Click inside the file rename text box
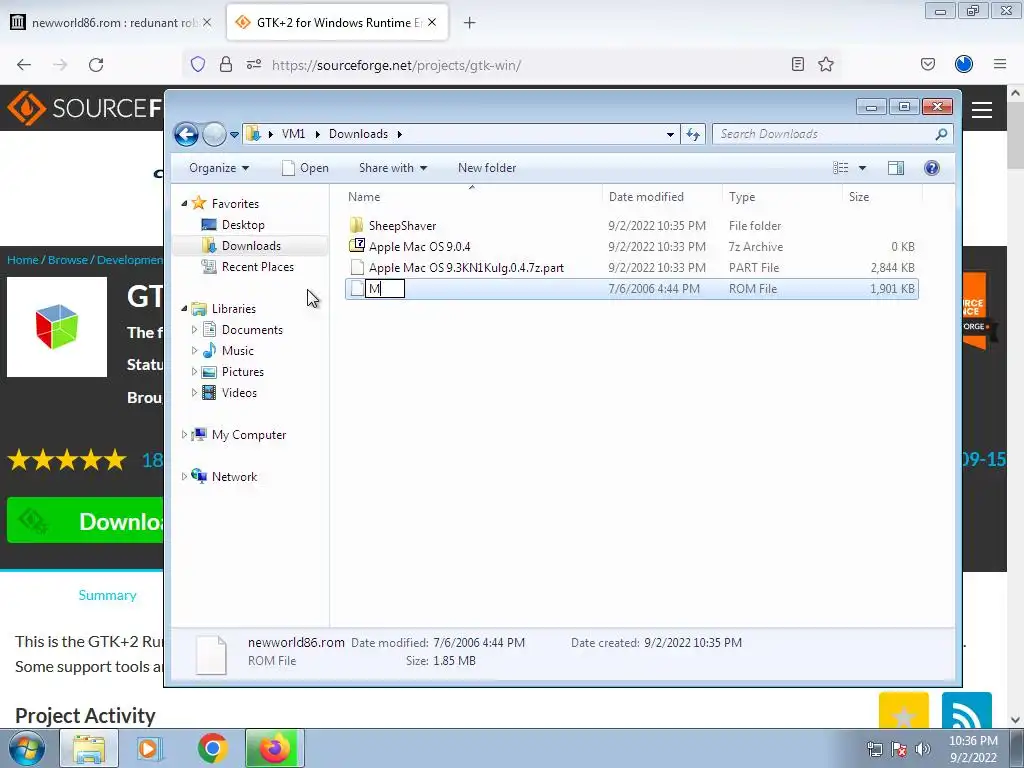This screenshot has width=1024, height=768. point(385,289)
